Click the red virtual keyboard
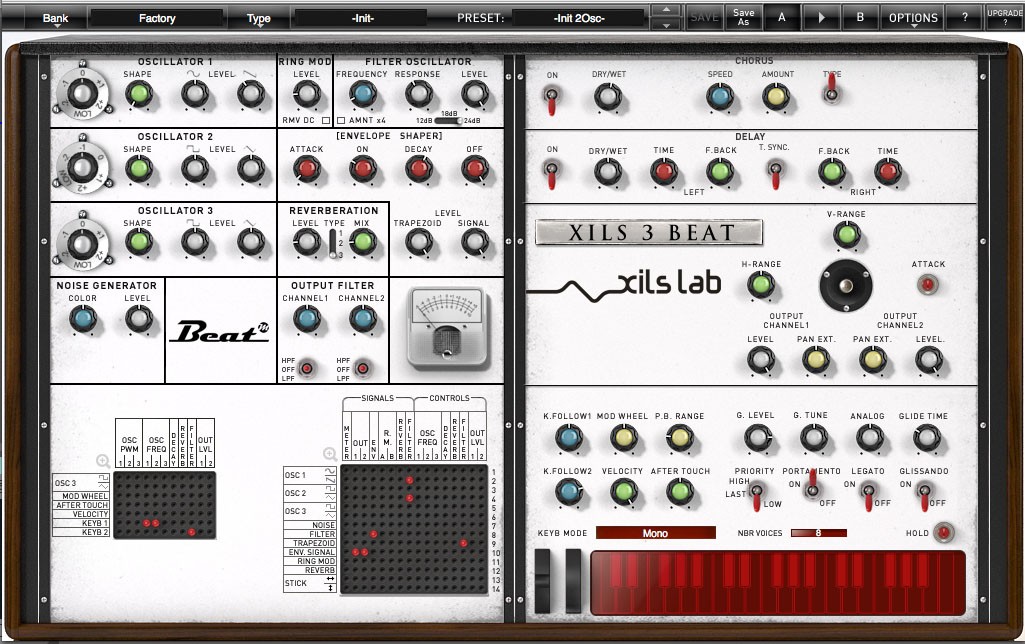This screenshot has width=1025, height=644. point(778,583)
